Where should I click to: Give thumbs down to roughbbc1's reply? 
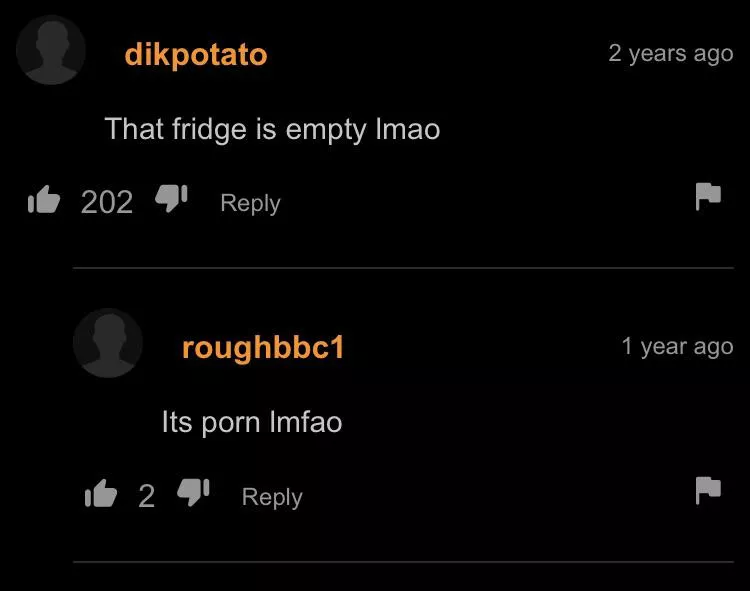[193, 492]
